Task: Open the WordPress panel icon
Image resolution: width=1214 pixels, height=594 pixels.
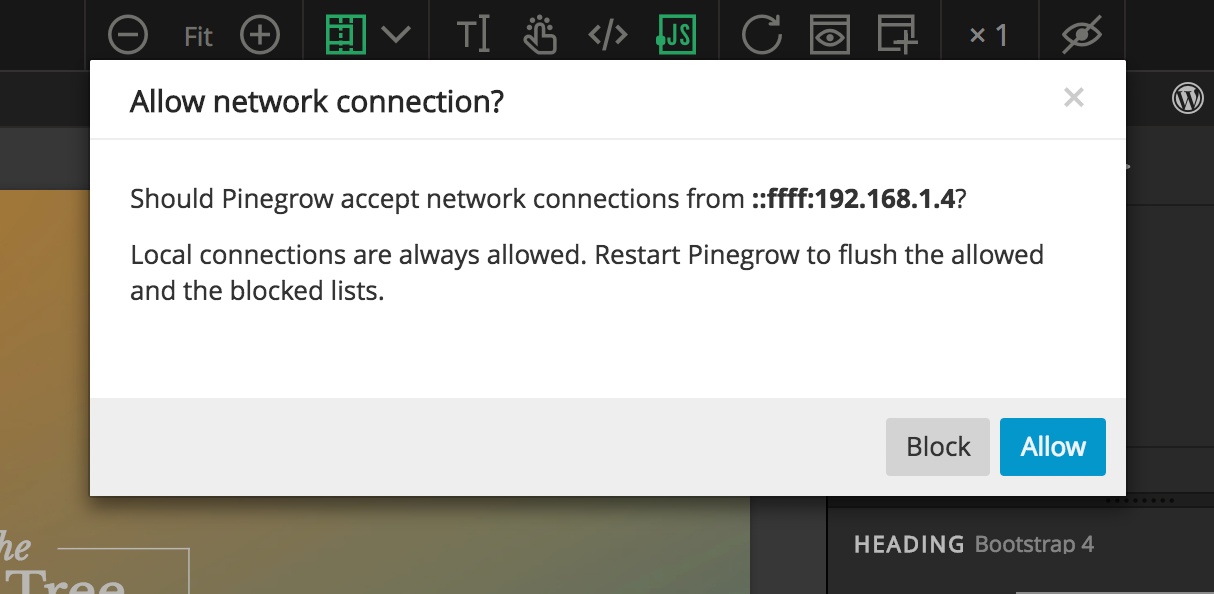Action: point(1187,98)
